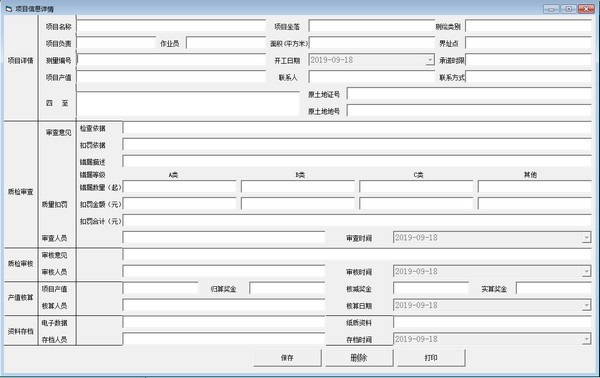The height and width of the screenshot is (378, 600).
Task: Open the 开工日期 date dropdown
Action: click(430, 60)
